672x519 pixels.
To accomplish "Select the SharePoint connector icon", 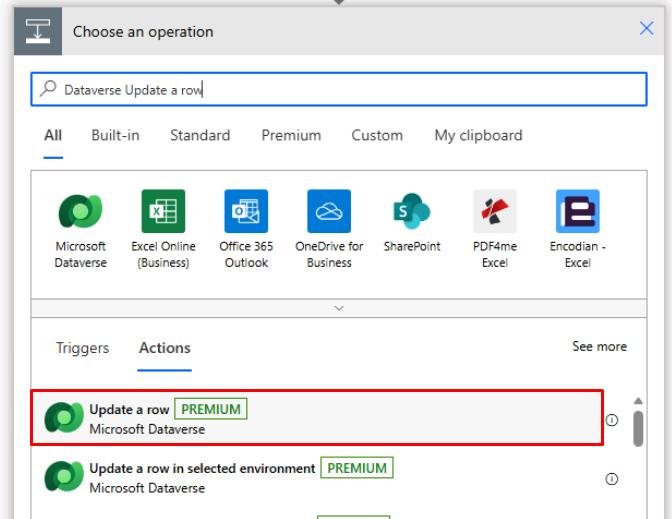I will pos(412,211).
